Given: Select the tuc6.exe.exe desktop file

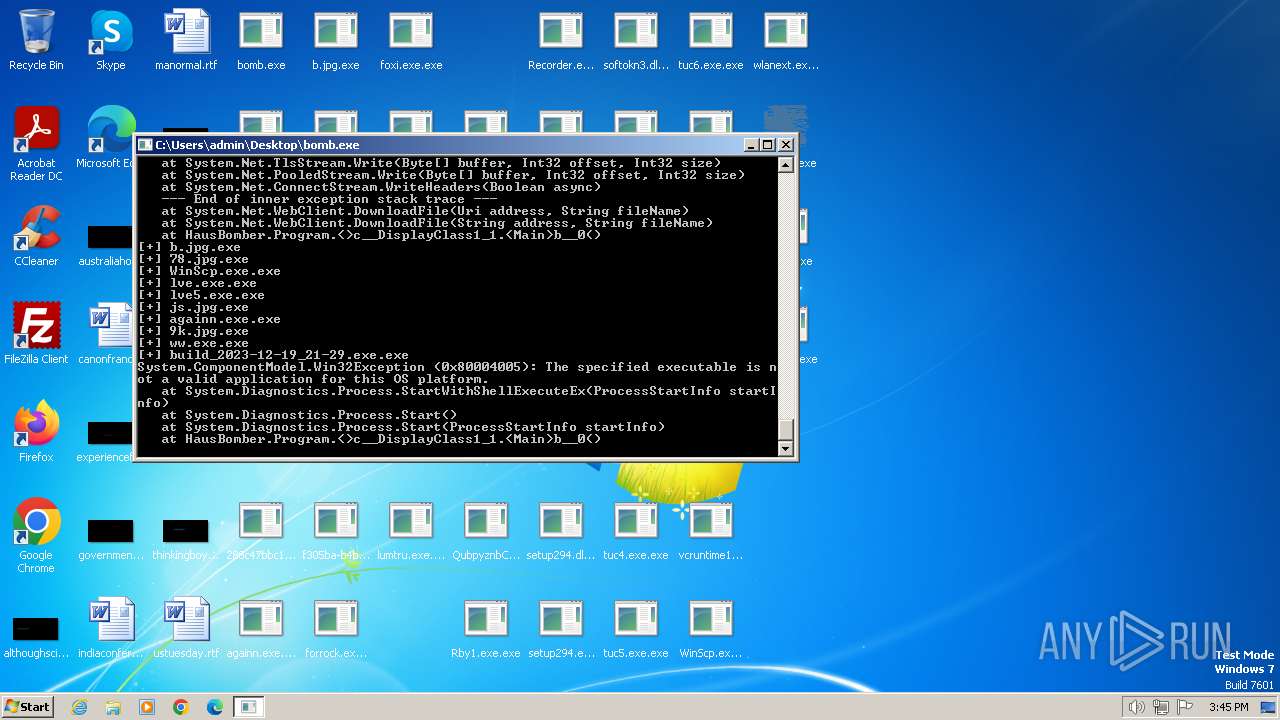Looking at the screenshot, I should pyautogui.click(x=711, y=40).
